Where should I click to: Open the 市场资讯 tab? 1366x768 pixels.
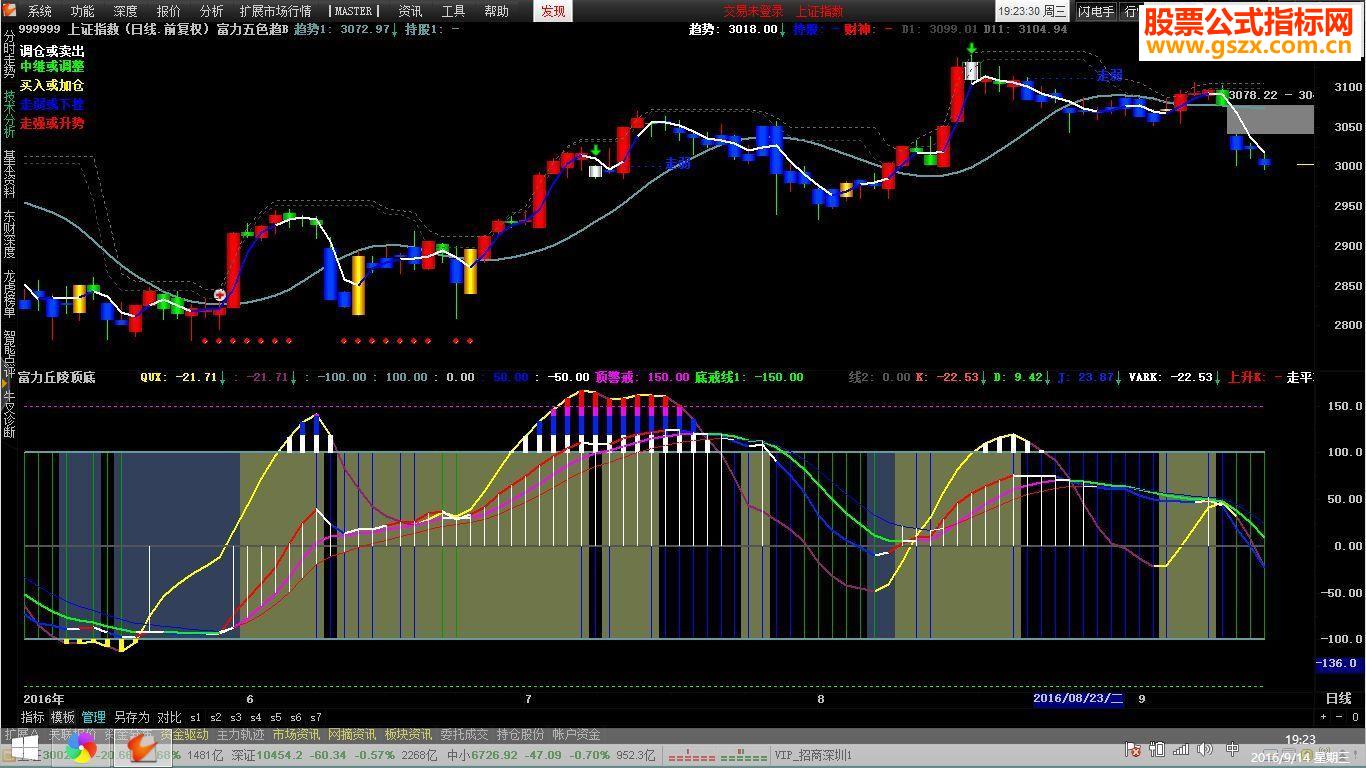click(x=296, y=734)
